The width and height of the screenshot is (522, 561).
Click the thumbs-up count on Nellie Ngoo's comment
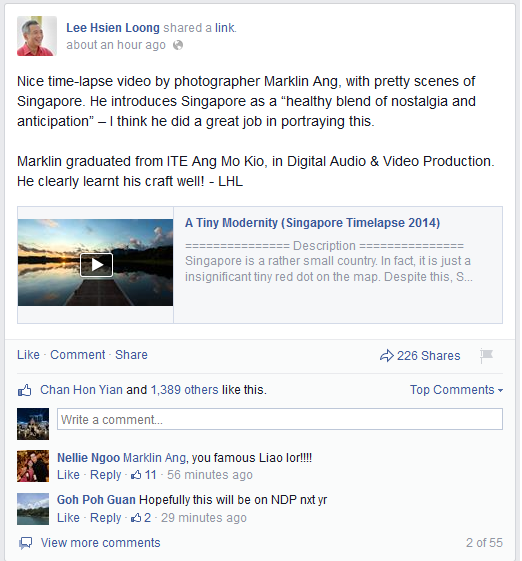pyautogui.click(x=144, y=475)
